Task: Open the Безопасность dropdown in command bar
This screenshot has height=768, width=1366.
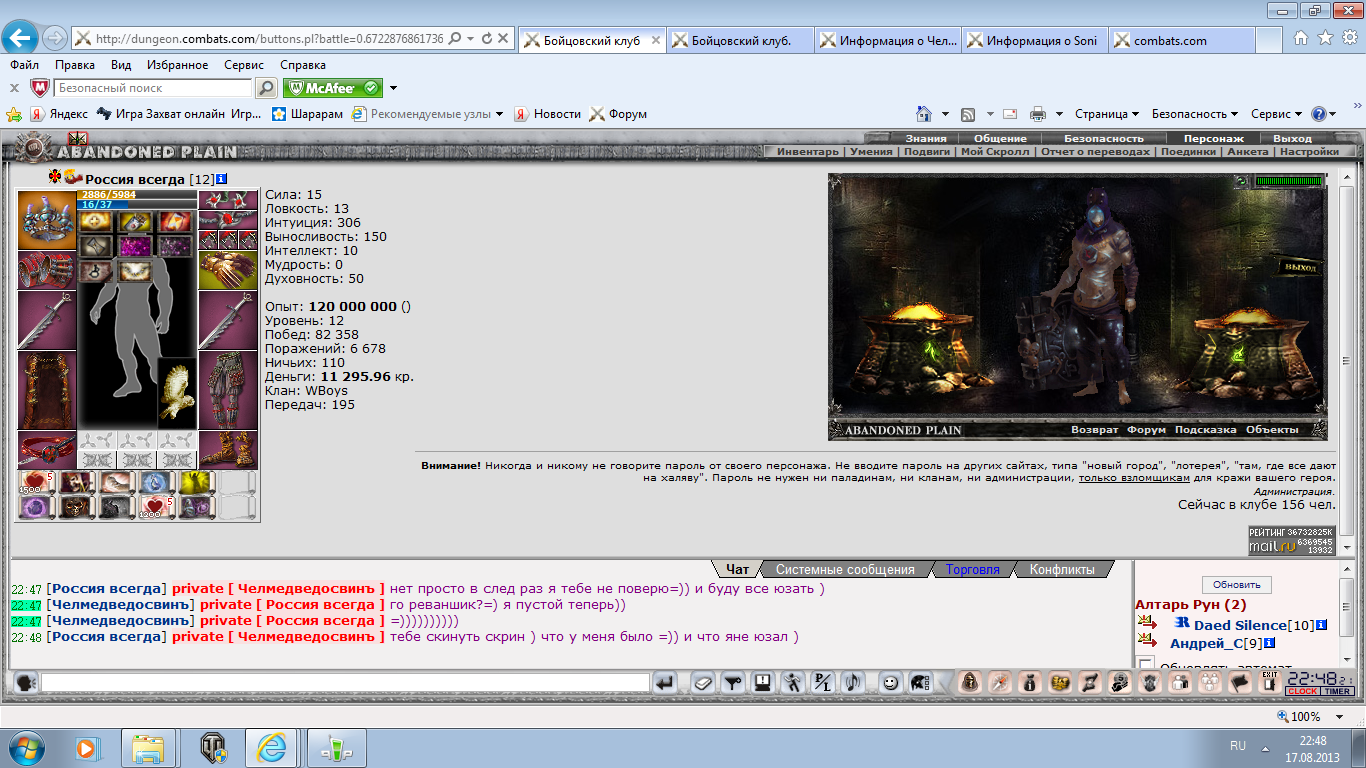Action: (1195, 114)
